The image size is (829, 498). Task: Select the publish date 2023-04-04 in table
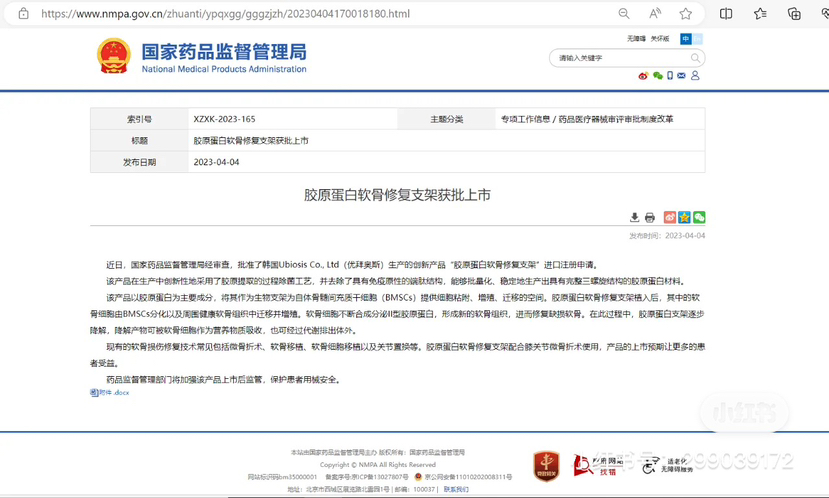(216, 162)
